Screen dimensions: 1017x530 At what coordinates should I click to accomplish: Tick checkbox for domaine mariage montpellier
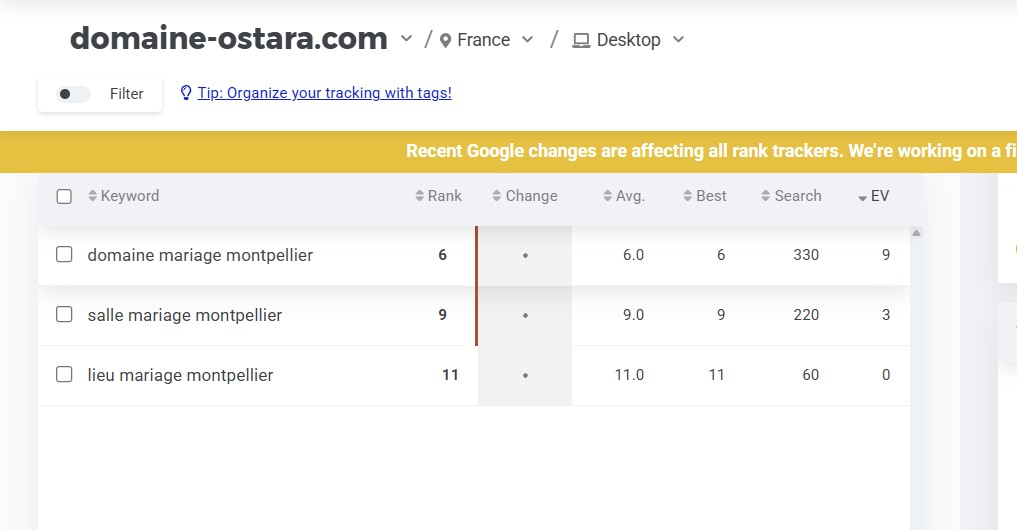point(64,255)
